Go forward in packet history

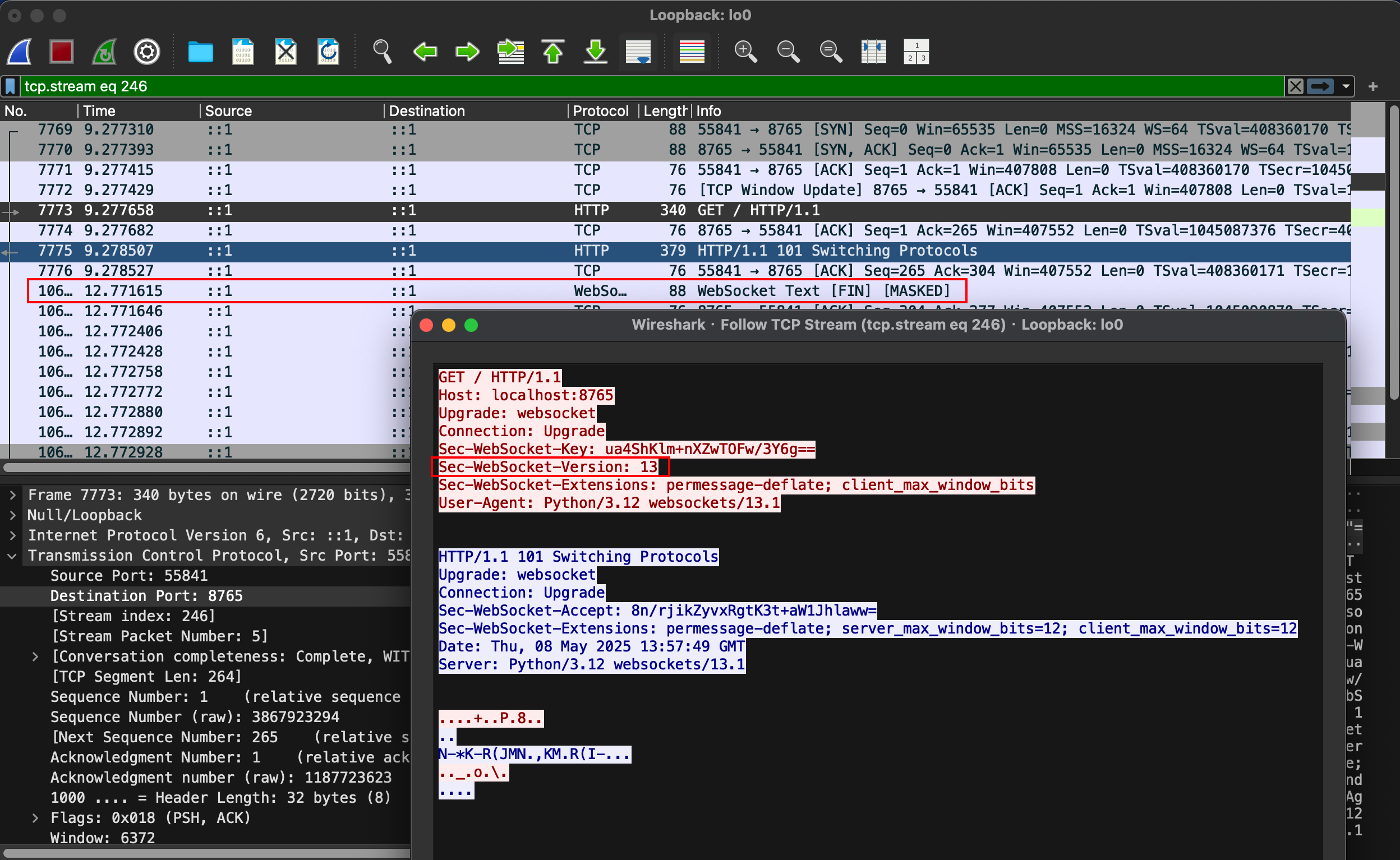468,52
